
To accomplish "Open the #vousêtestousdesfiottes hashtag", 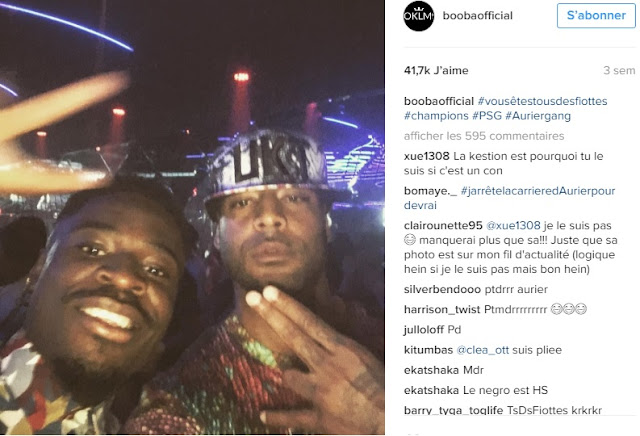I will [542, 101].
